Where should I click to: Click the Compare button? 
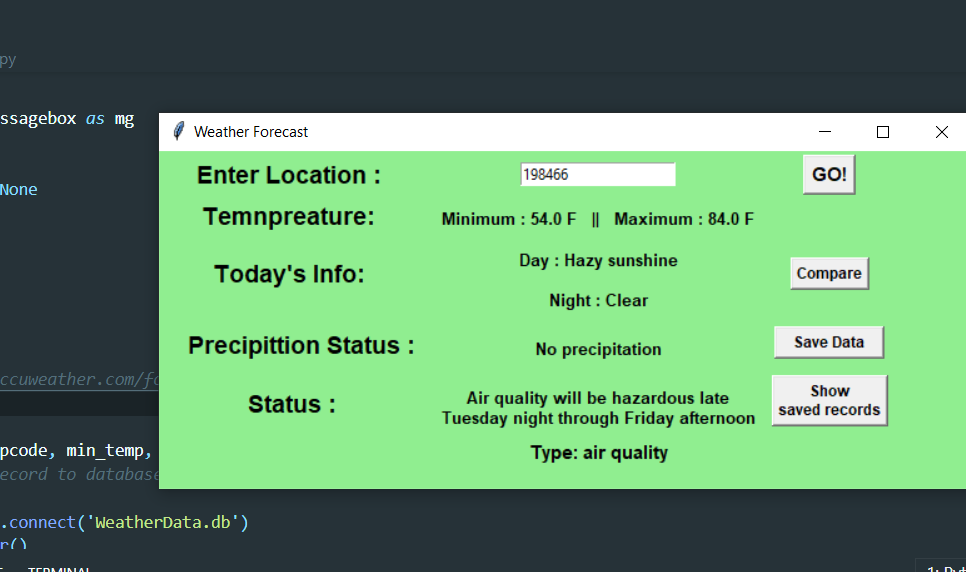(829, 273)
